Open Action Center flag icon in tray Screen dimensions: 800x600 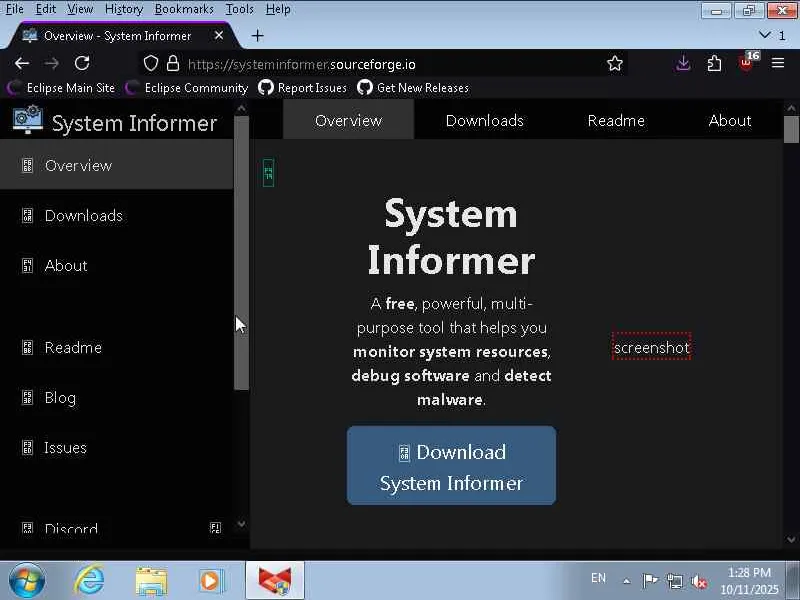(650, 581)
